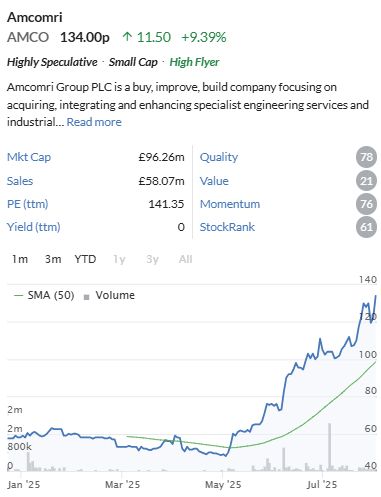Open the Mkt Cap link
Screen dimensions: 381x497
[x=29, y=157]
